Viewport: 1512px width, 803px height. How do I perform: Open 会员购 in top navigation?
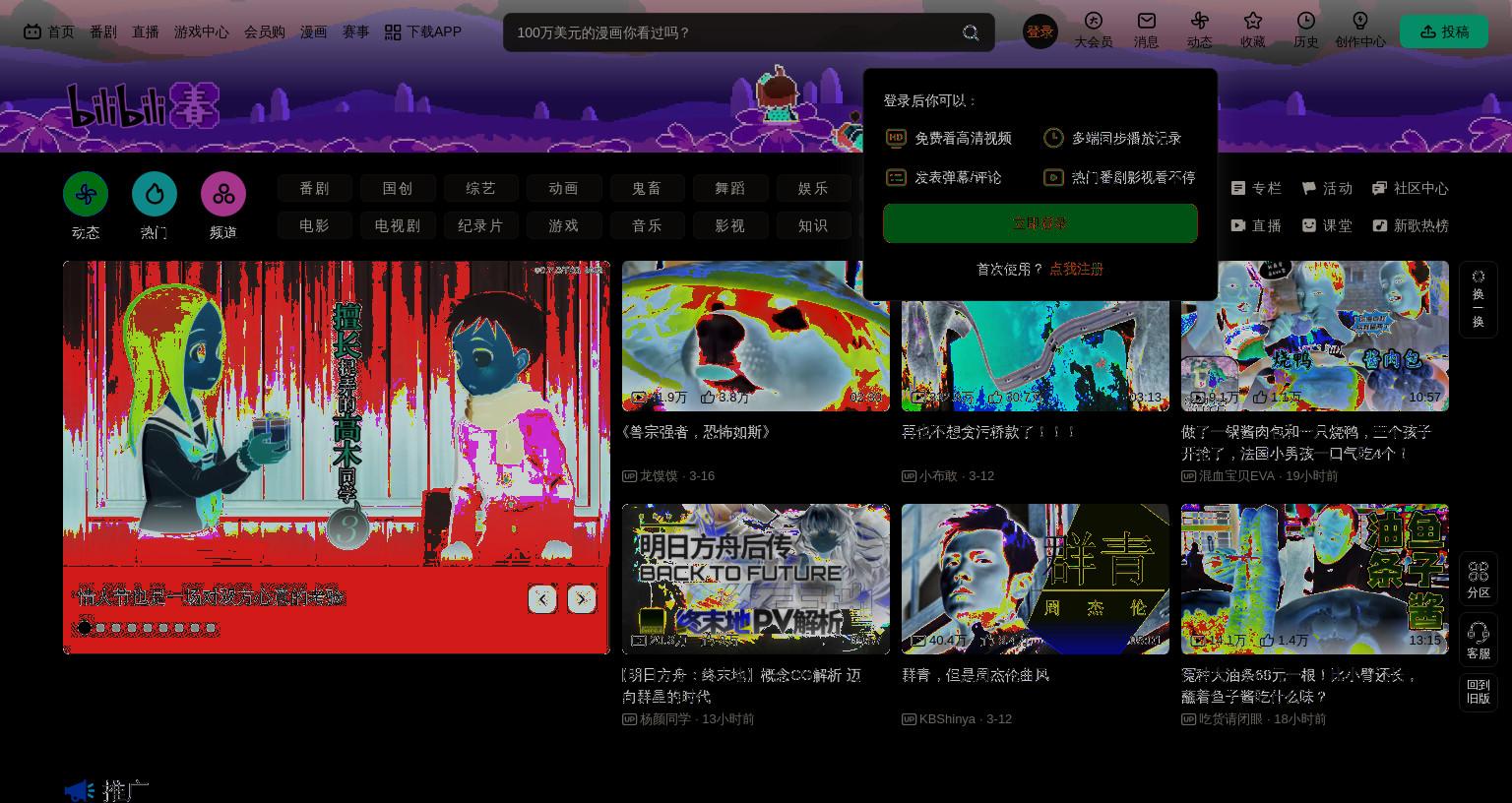coord(265,31)
